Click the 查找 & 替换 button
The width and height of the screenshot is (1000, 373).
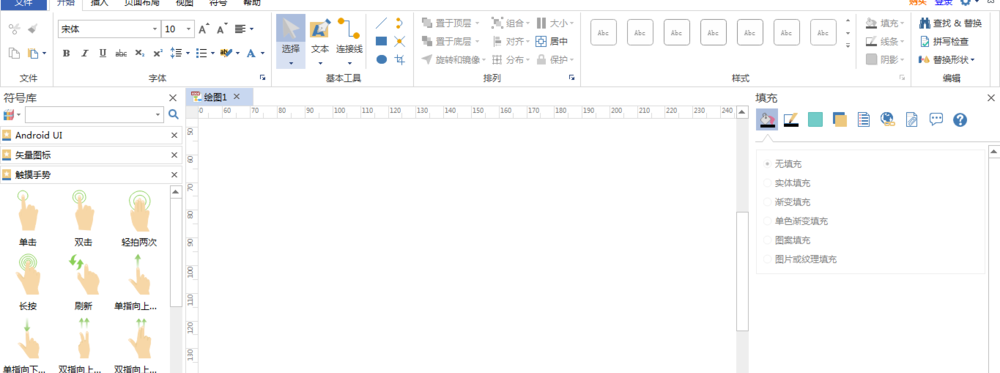click(950, 23)
